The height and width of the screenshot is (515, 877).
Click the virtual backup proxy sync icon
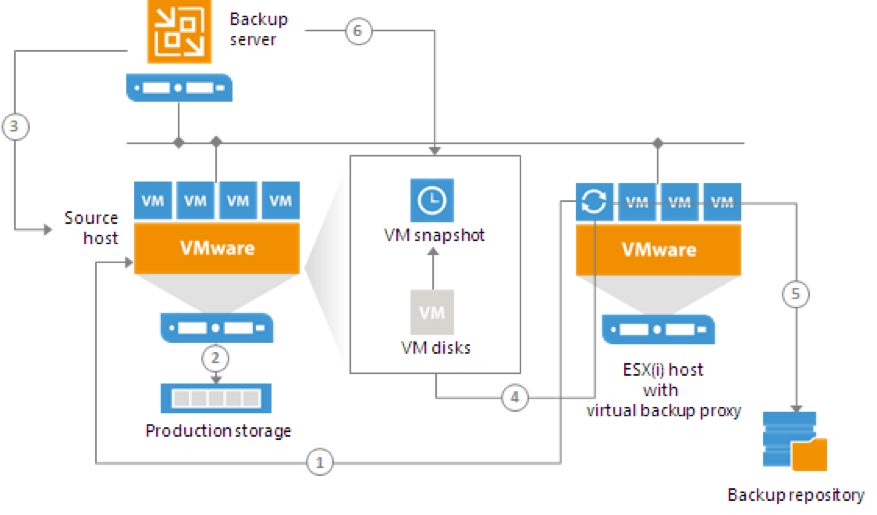(594, 201)
